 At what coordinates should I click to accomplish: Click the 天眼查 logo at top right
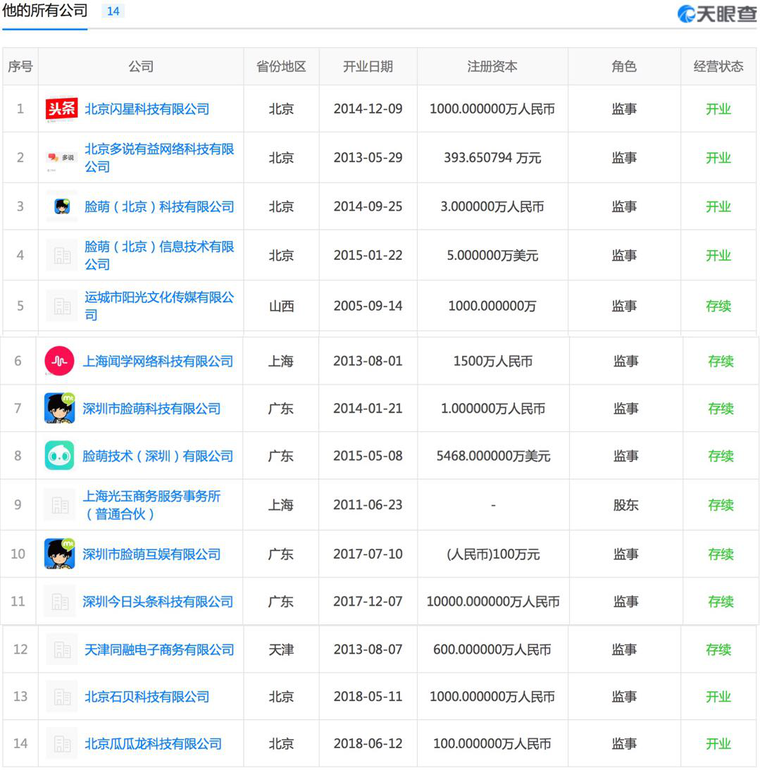(x=717, y=14)
